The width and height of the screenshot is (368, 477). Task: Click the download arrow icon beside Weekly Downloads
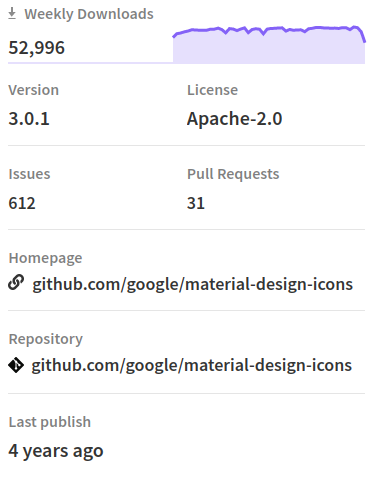coord(12,14)
